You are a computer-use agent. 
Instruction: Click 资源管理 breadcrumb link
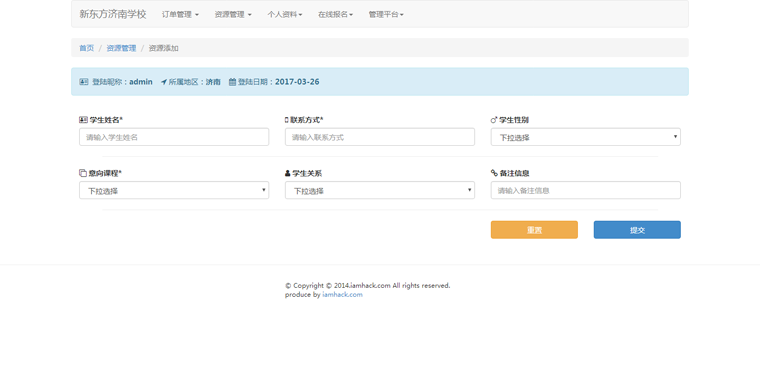121,48
